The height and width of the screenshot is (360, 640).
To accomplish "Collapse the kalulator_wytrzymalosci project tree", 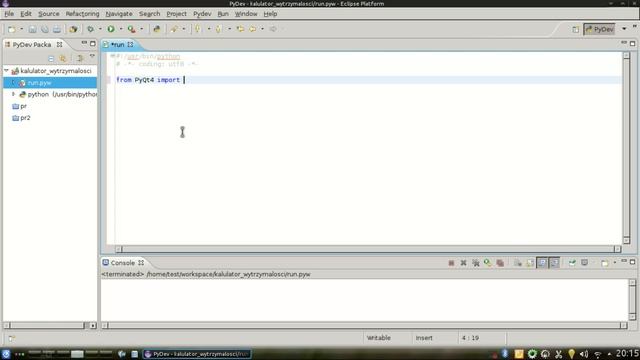I will pos(7,71).
